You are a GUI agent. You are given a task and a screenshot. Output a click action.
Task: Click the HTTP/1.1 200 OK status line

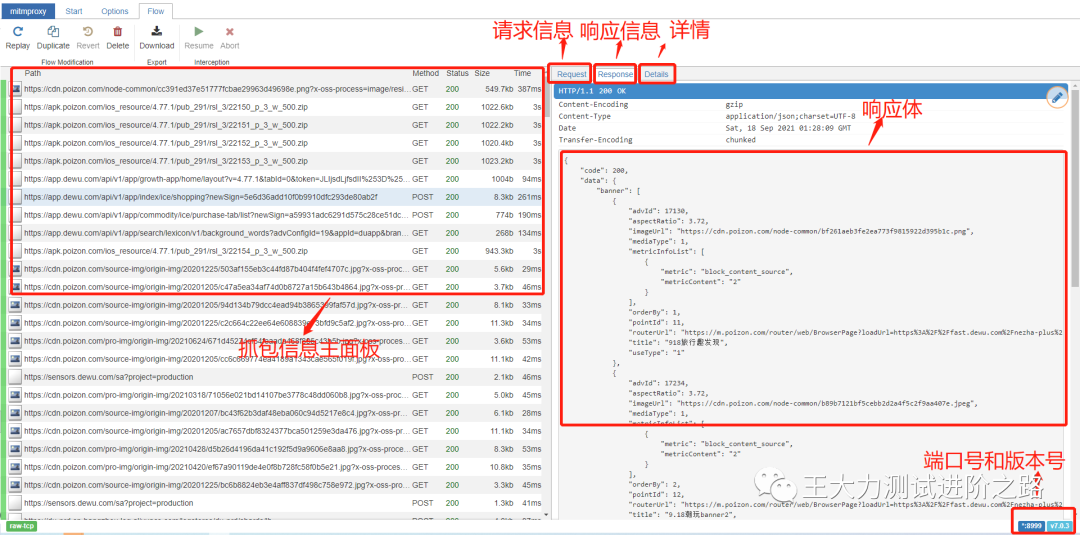coord(811,91)
